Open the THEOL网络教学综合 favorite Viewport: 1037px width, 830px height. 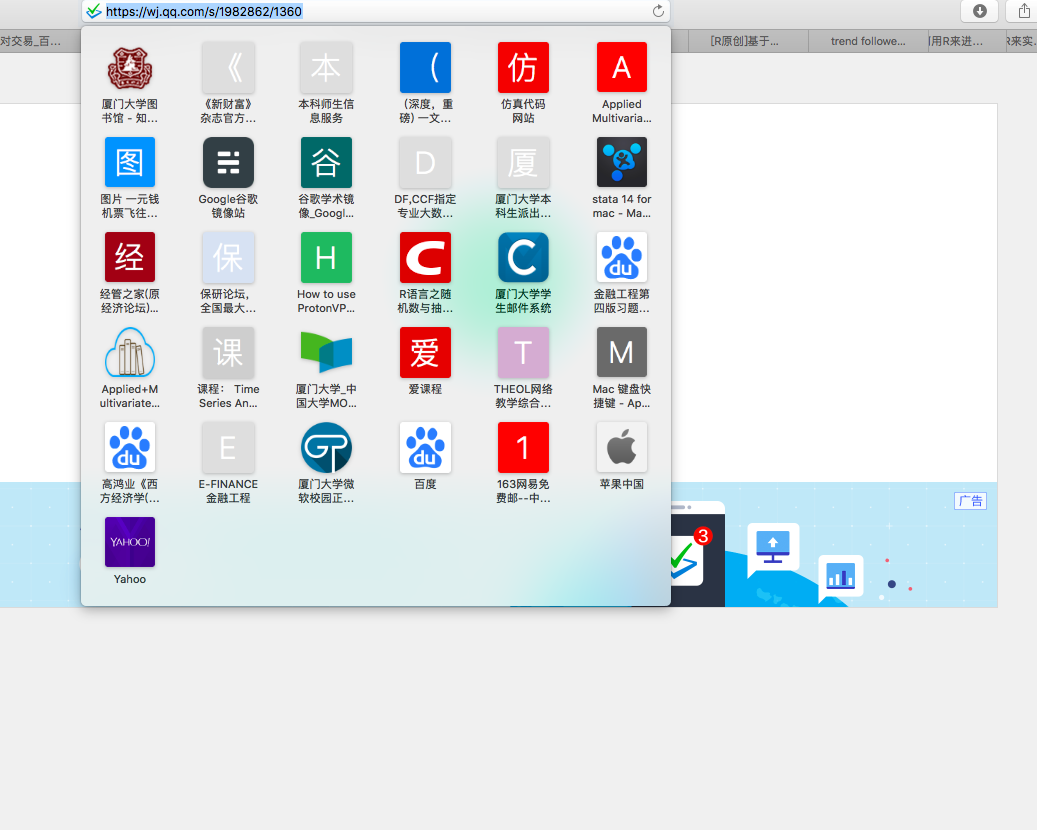pos(523,368)
